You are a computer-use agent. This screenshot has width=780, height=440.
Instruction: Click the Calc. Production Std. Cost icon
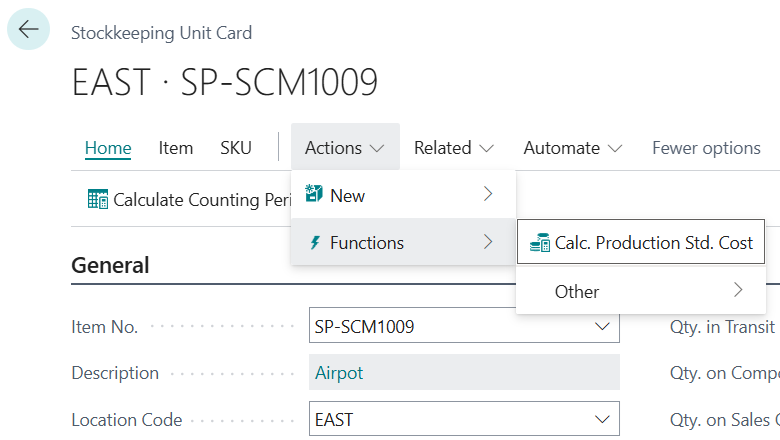click(x=539, y=242)
